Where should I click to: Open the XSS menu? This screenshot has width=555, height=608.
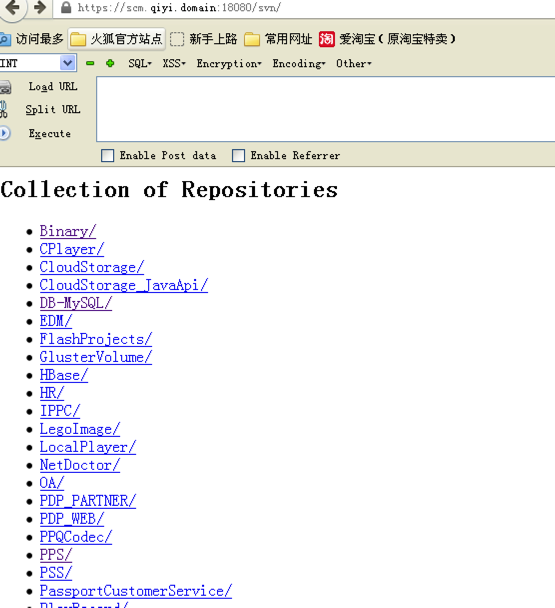(x=174, y=63)
